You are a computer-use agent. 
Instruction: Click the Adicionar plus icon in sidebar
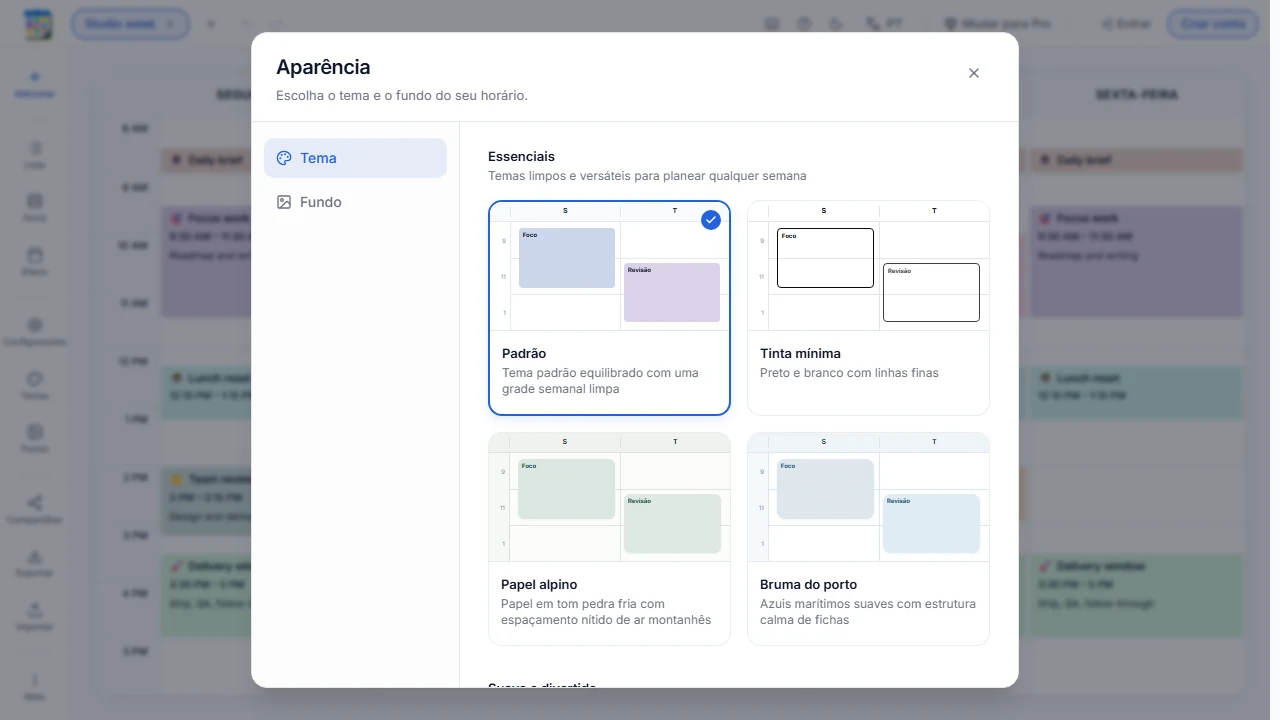(35, 83)
